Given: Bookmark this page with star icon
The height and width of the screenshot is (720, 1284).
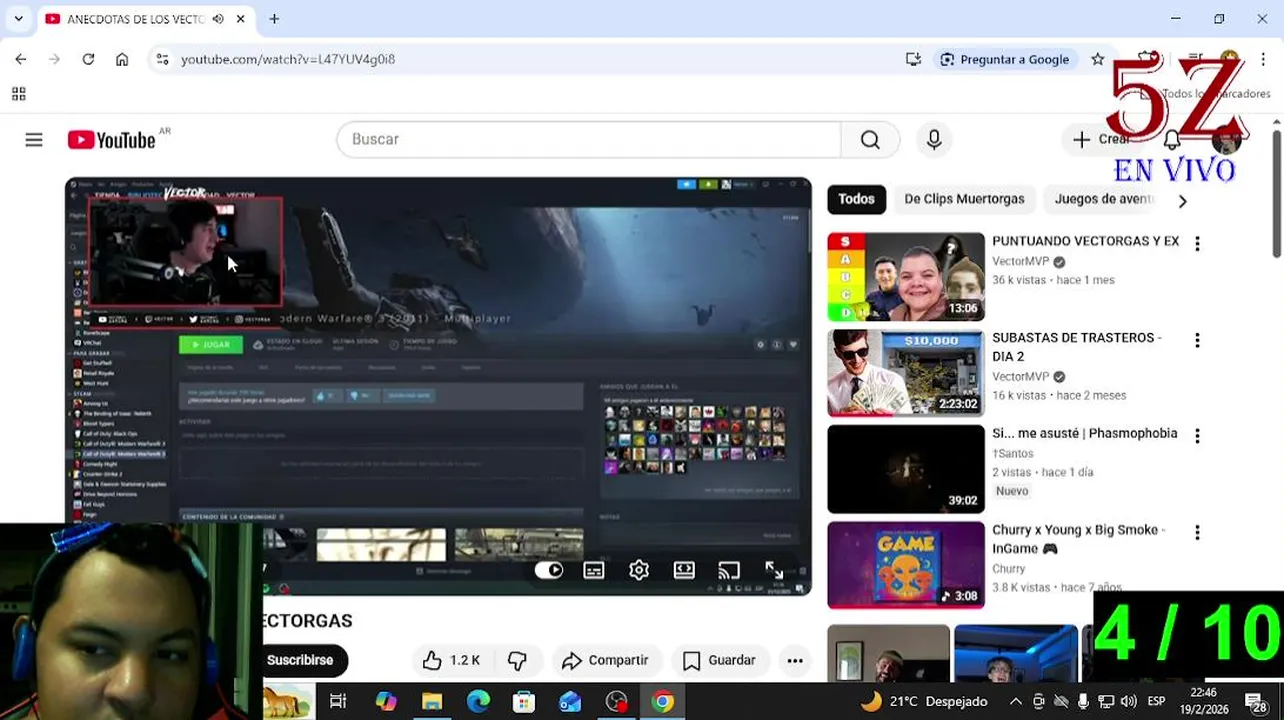Looking at the screenshot, I should (x=1098, y=59).
